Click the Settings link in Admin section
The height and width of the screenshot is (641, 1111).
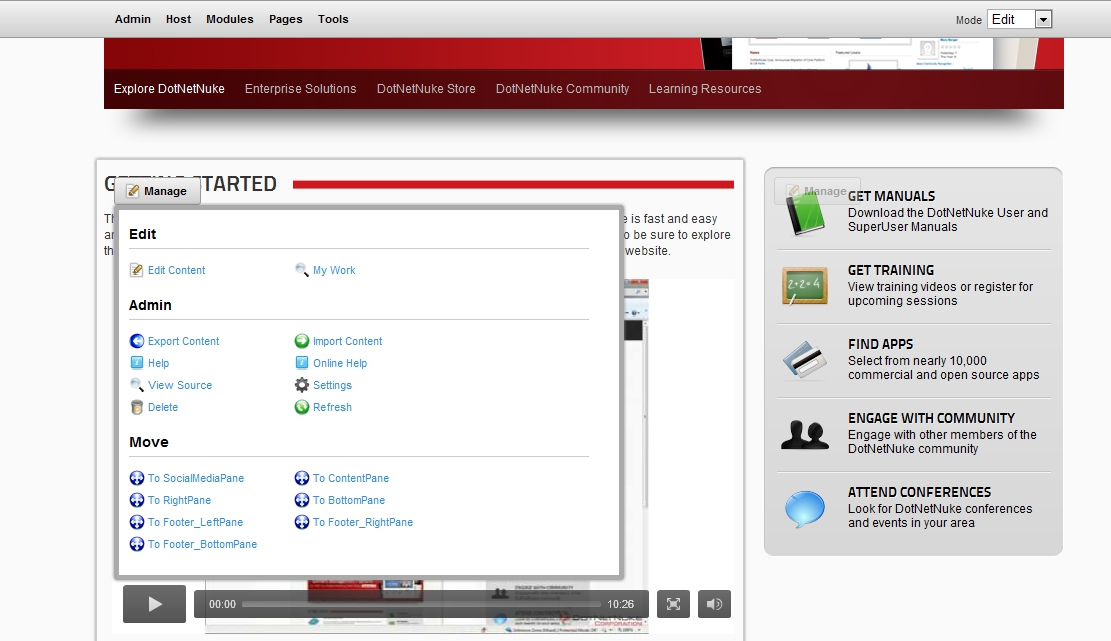click(332, 385)
